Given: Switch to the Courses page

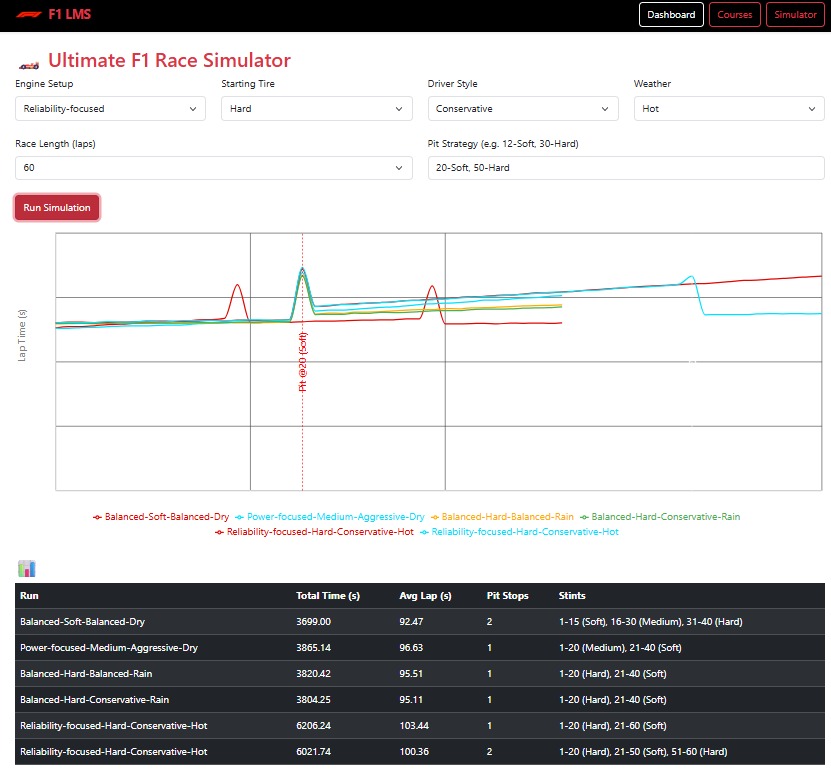Looking at the screenshot, I should pos(734,14).
